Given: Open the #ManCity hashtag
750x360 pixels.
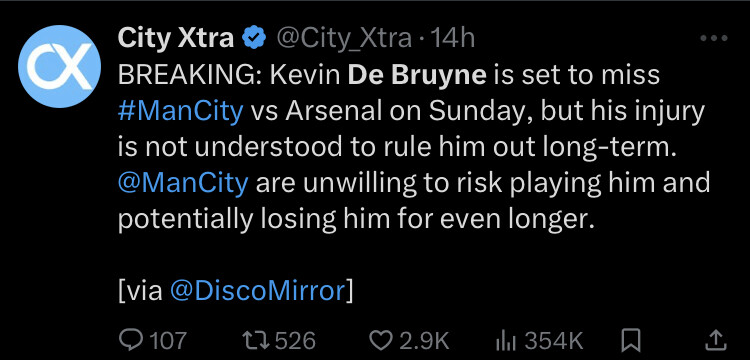Looking at the screenshot, I should pyautogui.click(x=180, y=111).
